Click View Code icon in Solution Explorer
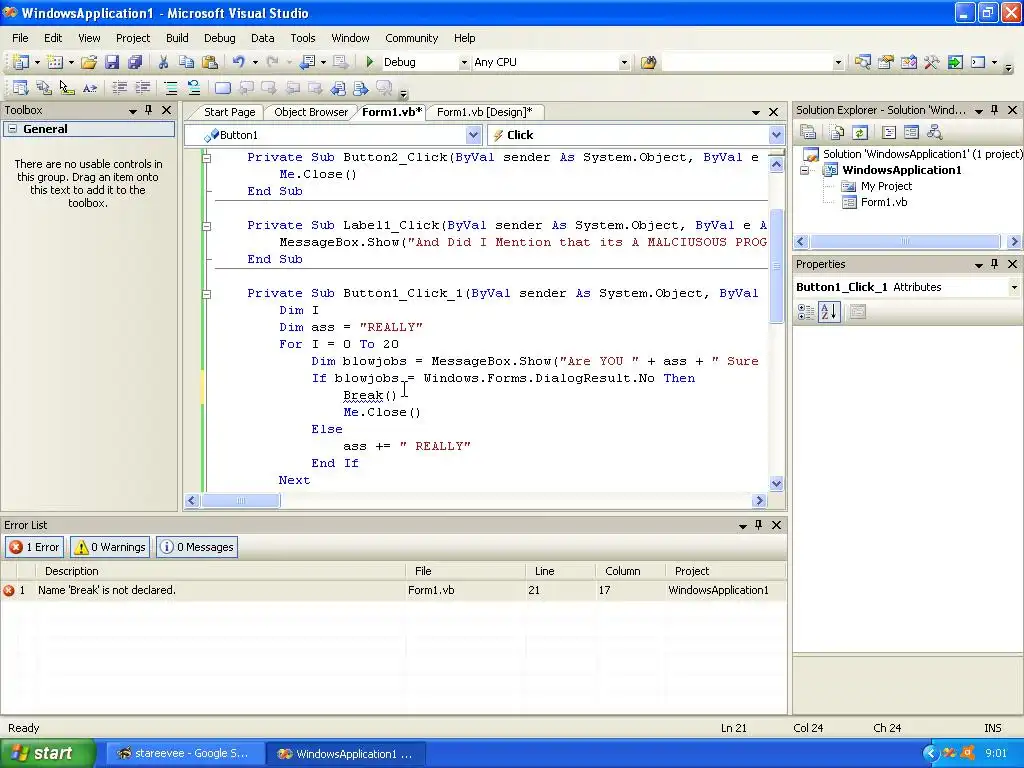The image size is (1024, 768). tap(888, 133)
